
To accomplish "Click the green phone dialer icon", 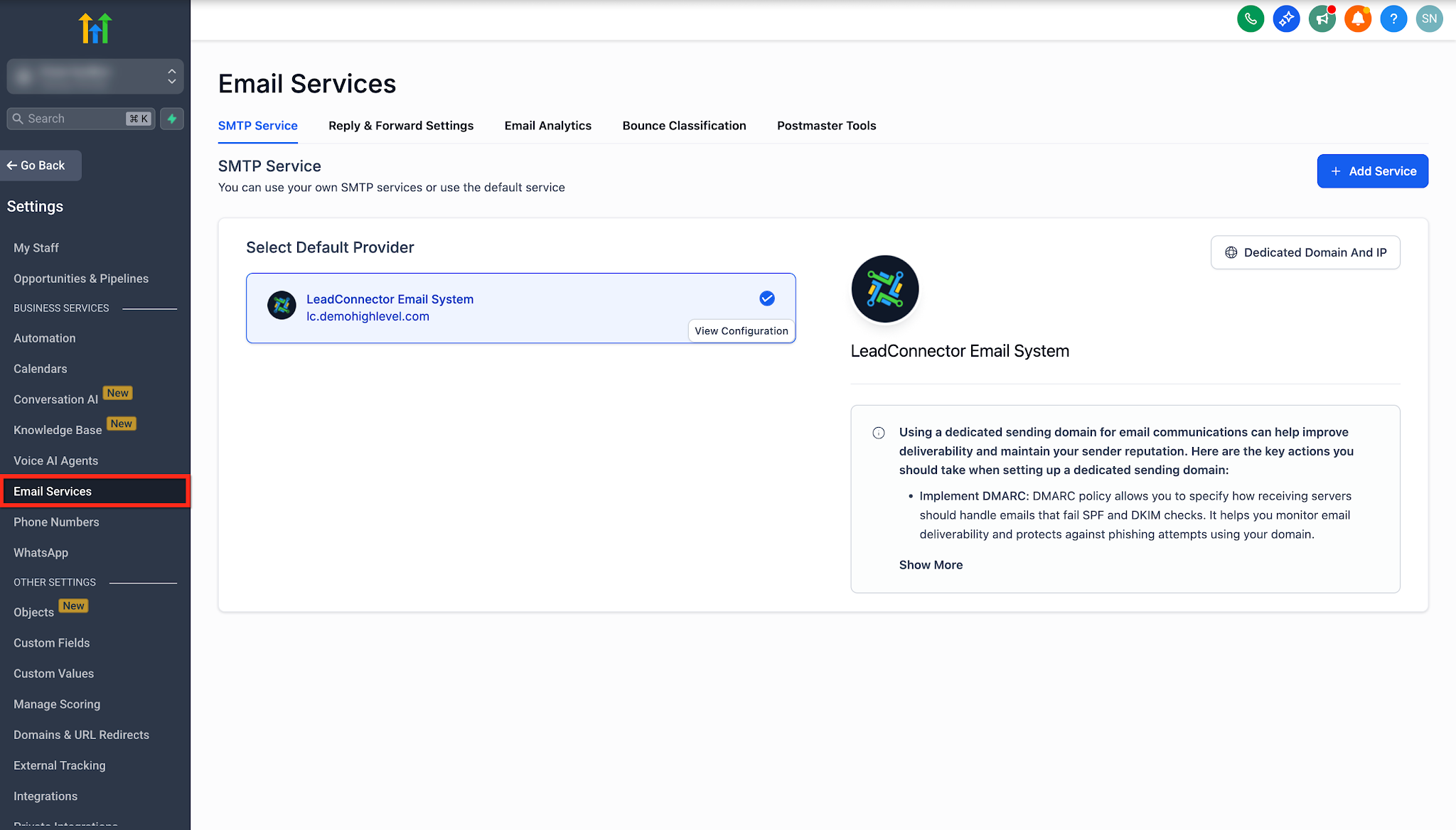I will (x=1251, y=19).
